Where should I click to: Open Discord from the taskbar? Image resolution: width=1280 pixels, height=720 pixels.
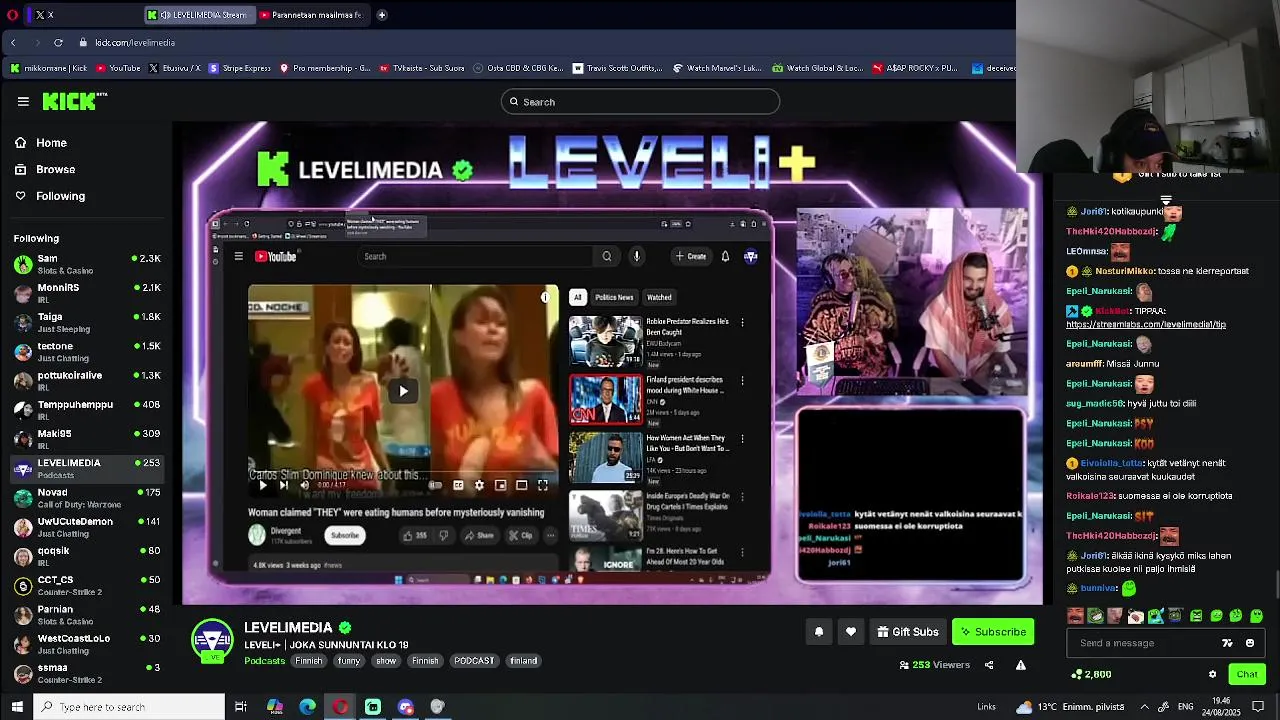(405, 707)
